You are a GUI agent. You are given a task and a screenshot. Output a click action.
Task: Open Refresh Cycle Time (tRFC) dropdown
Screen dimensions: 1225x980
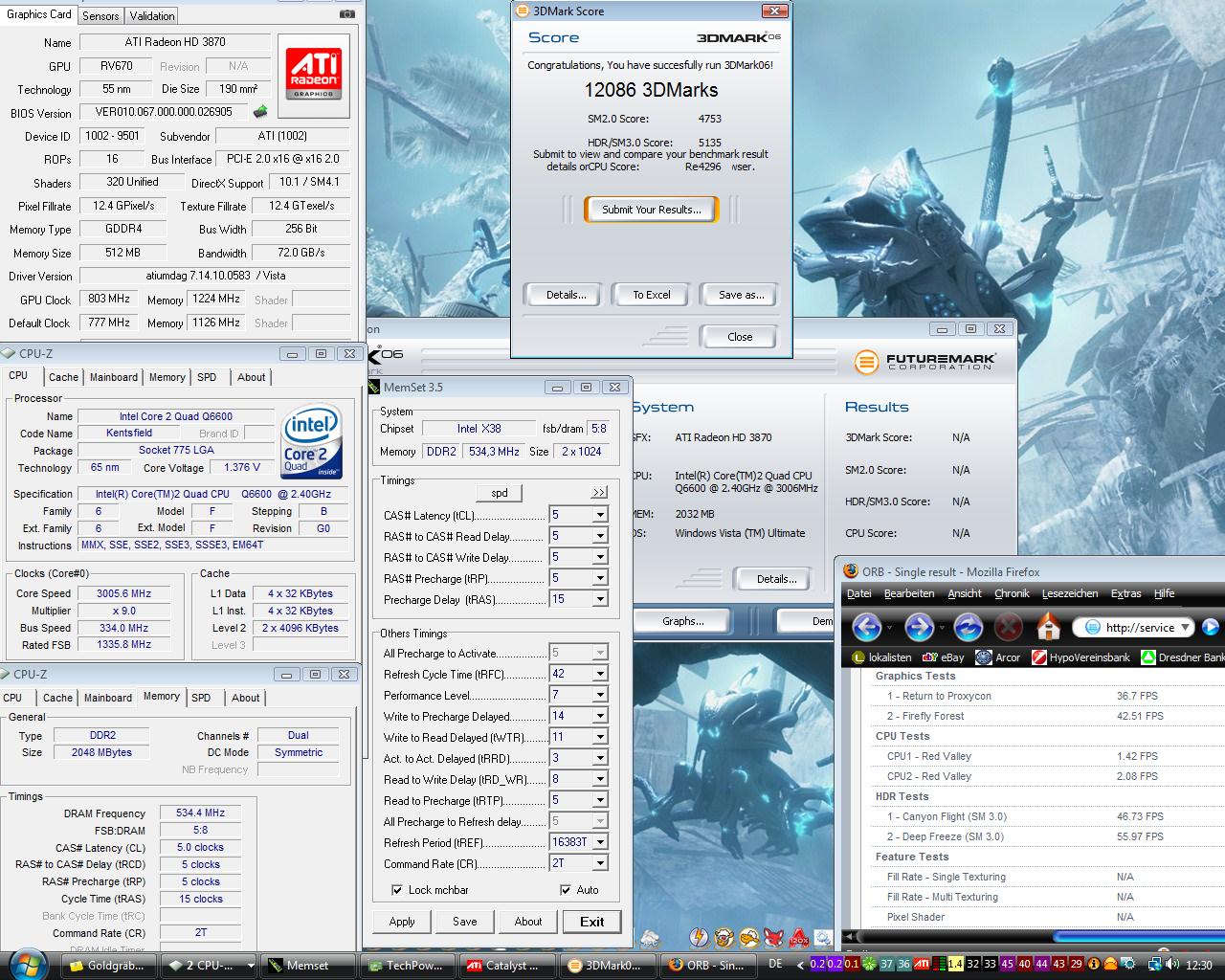click(600, 674)
